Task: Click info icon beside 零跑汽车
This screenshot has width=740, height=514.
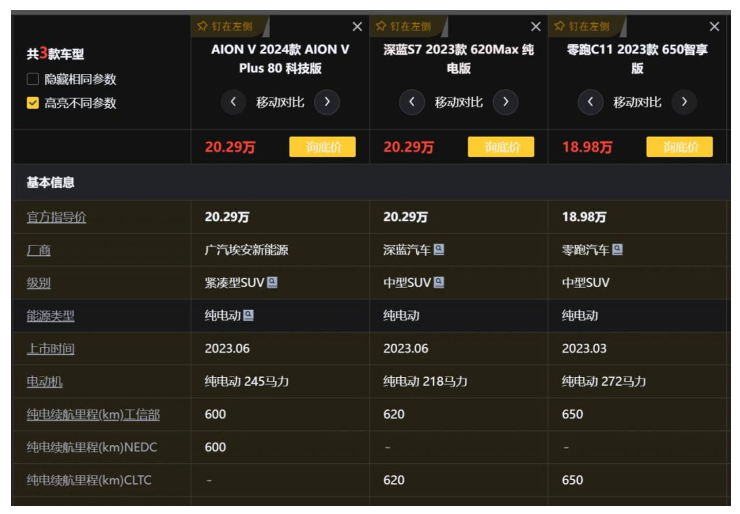Action: pyautogui.click(x=617, y=250)
